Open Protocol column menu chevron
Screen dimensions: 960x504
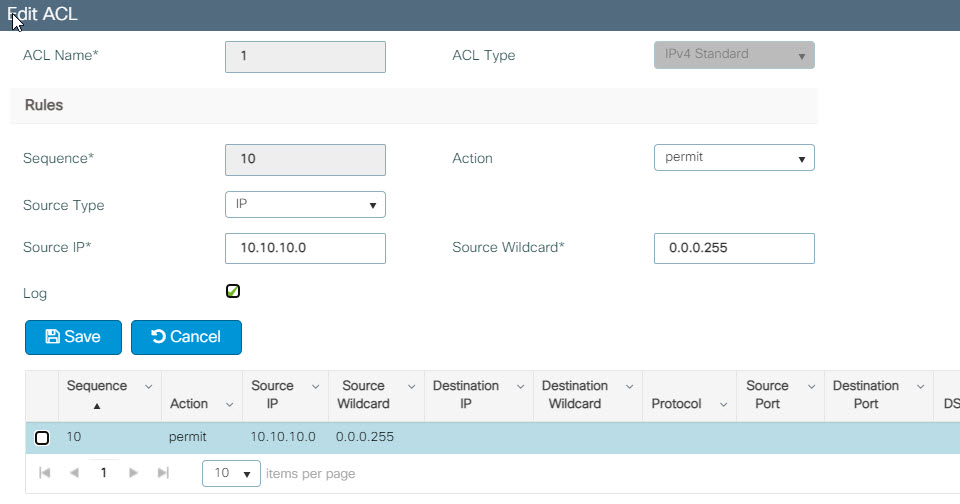[x=724, y=405]
